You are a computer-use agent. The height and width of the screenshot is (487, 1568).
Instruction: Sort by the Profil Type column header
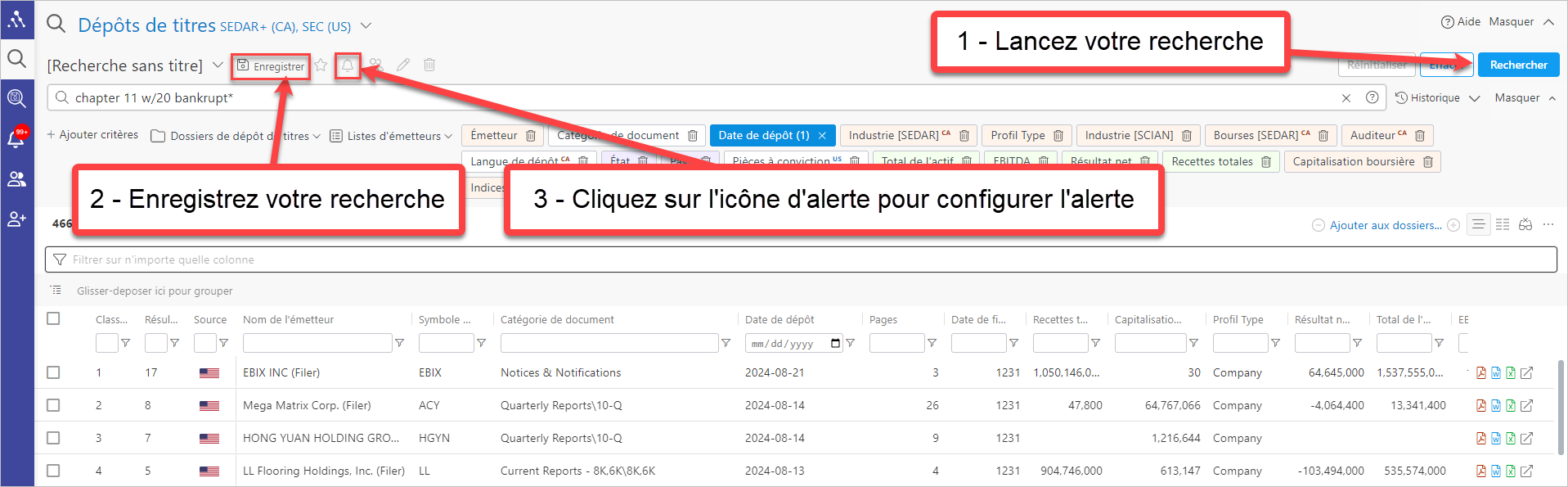coord(1238,320)
